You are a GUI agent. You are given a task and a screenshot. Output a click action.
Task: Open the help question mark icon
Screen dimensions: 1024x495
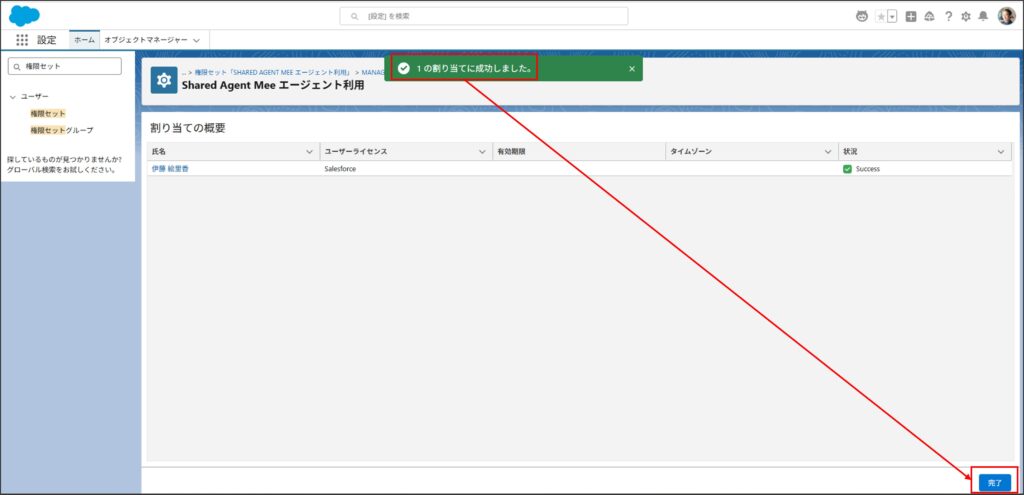click(948, 16)
